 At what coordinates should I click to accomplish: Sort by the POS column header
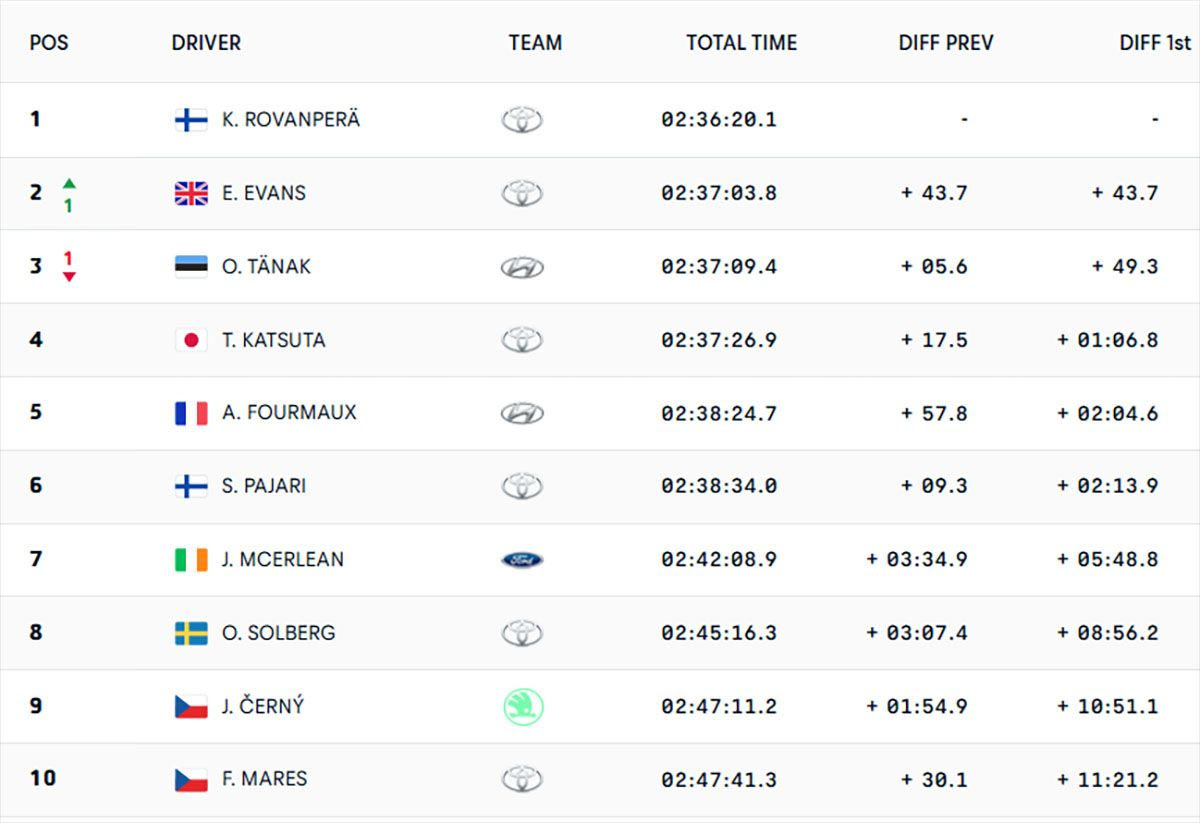tap(49, 43)
